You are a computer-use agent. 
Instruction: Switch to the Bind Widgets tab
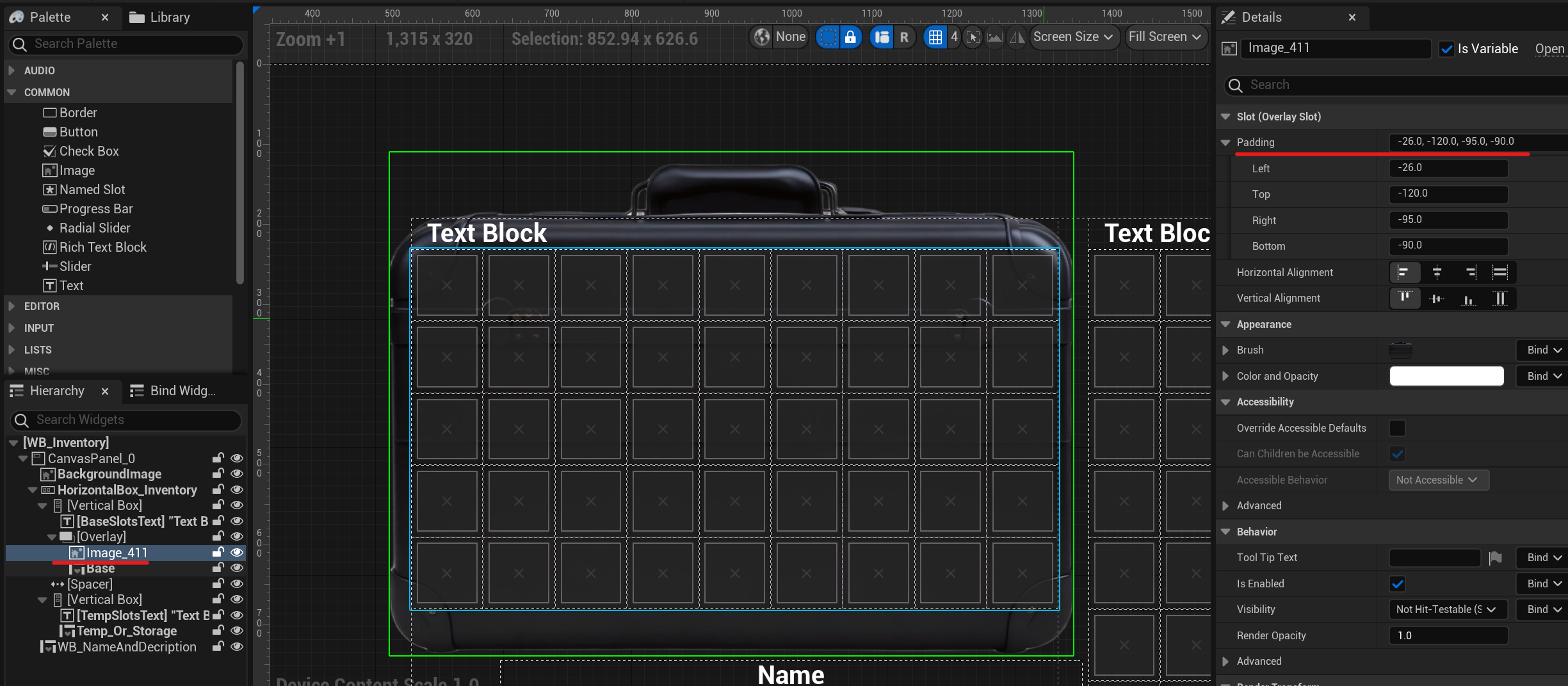[x=173, y=391]
